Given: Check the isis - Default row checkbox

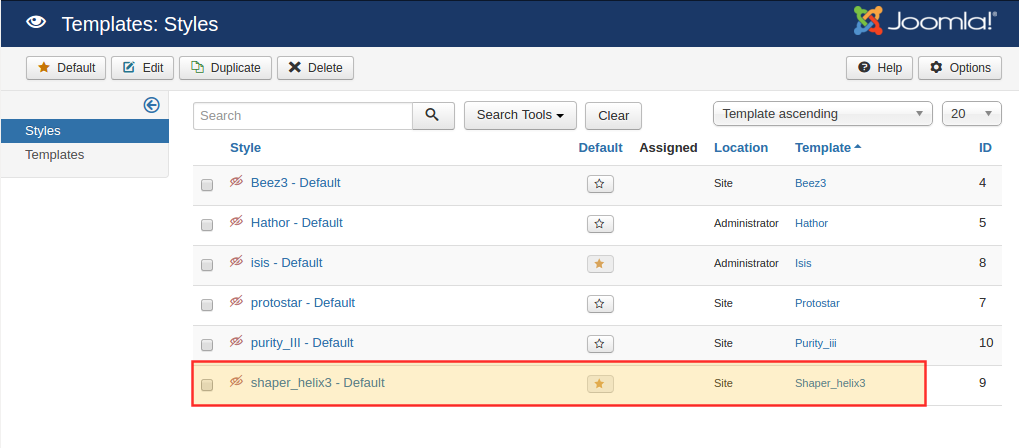Looking at the screenshot, I should point(207,265).
